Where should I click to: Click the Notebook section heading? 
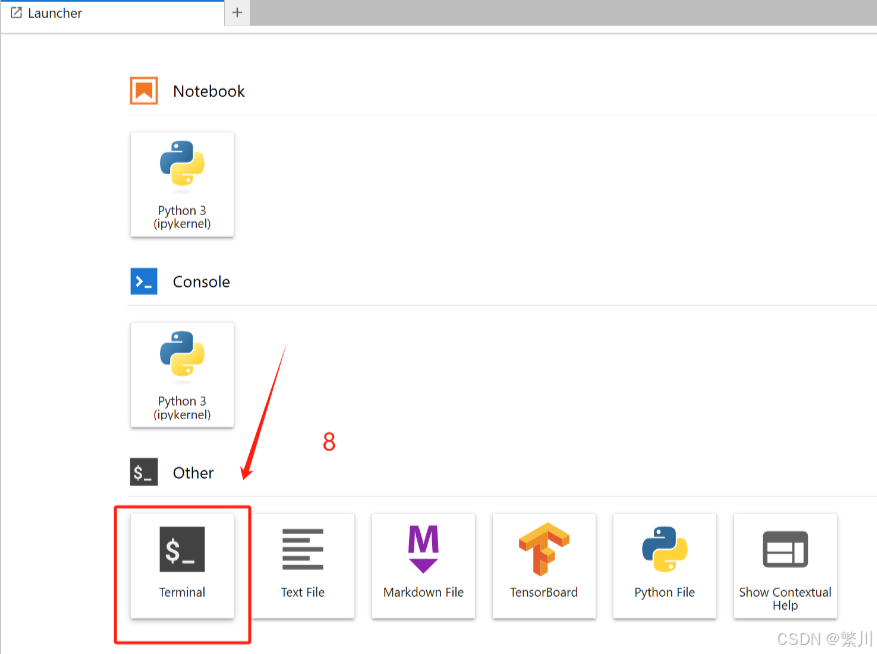pos(209,91)
